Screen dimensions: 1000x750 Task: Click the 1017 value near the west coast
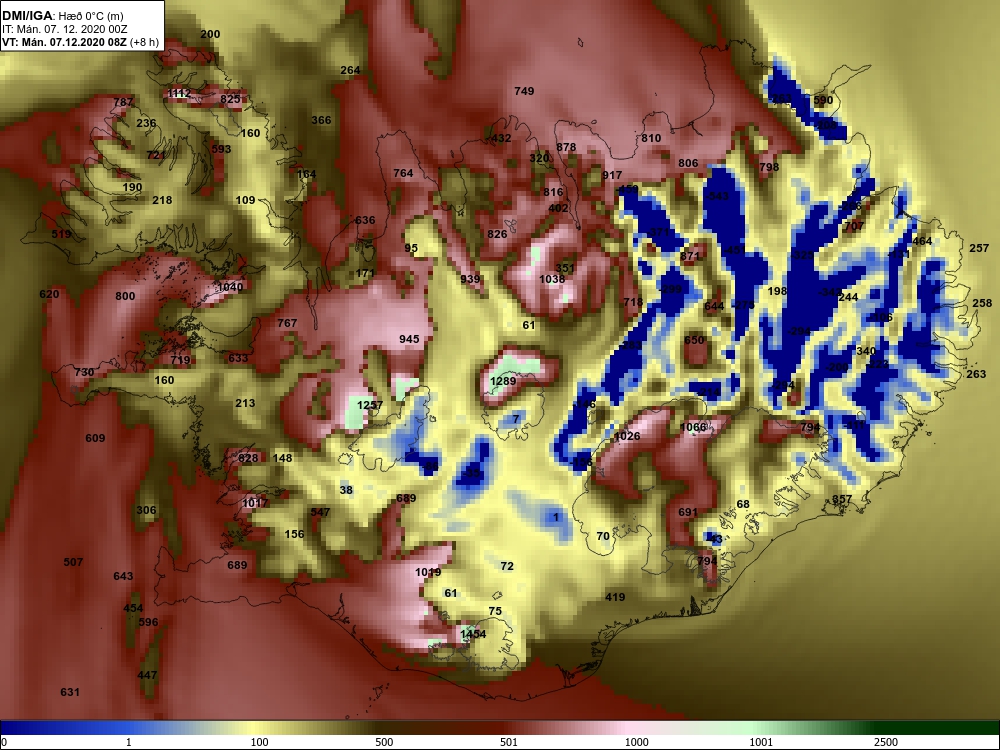click(x=255, y=503)
